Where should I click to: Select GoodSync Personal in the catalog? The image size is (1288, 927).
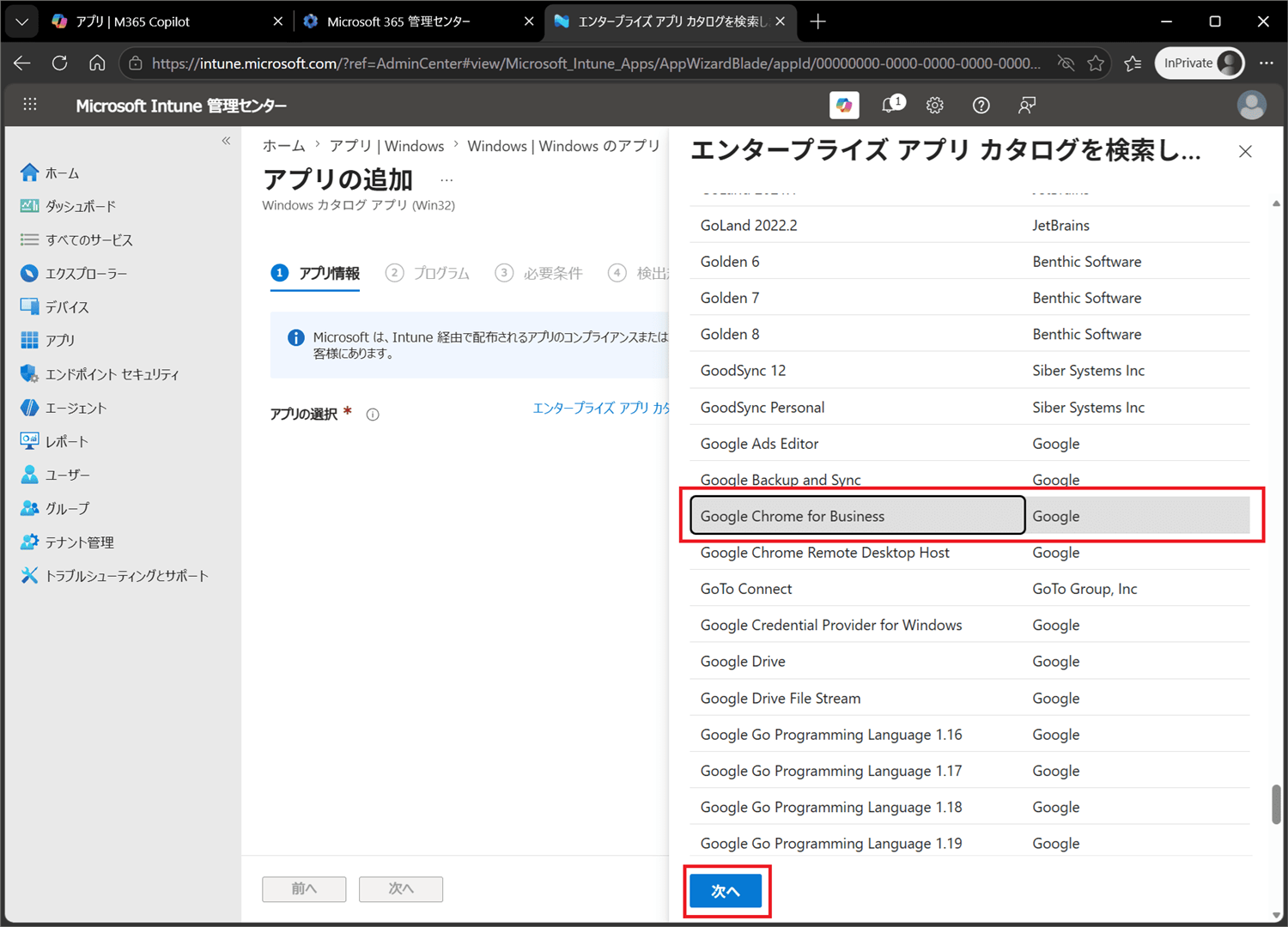coord(970,407)
